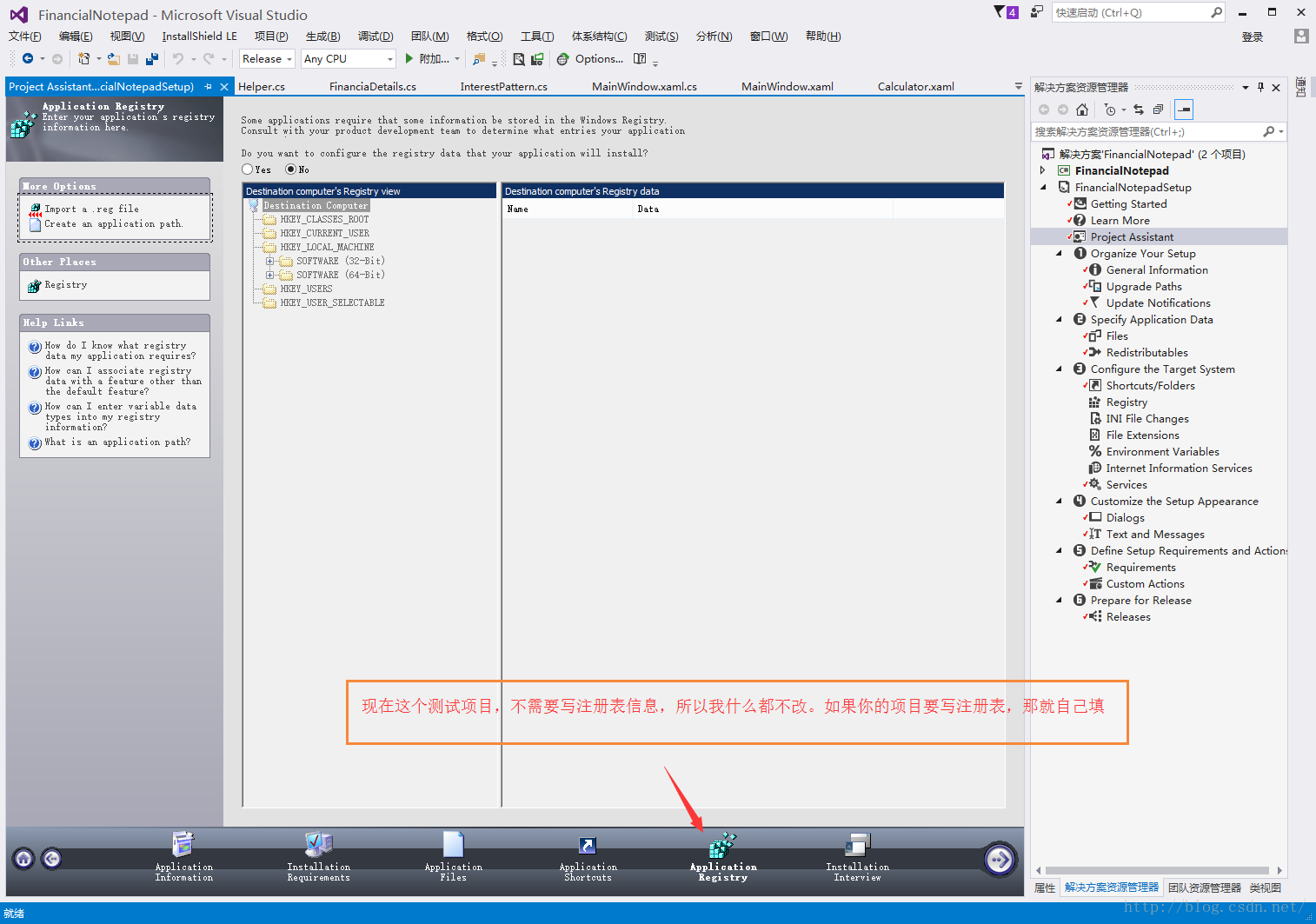
Task: Open the Application Files step icon
Action: click(x=453, y=844)
